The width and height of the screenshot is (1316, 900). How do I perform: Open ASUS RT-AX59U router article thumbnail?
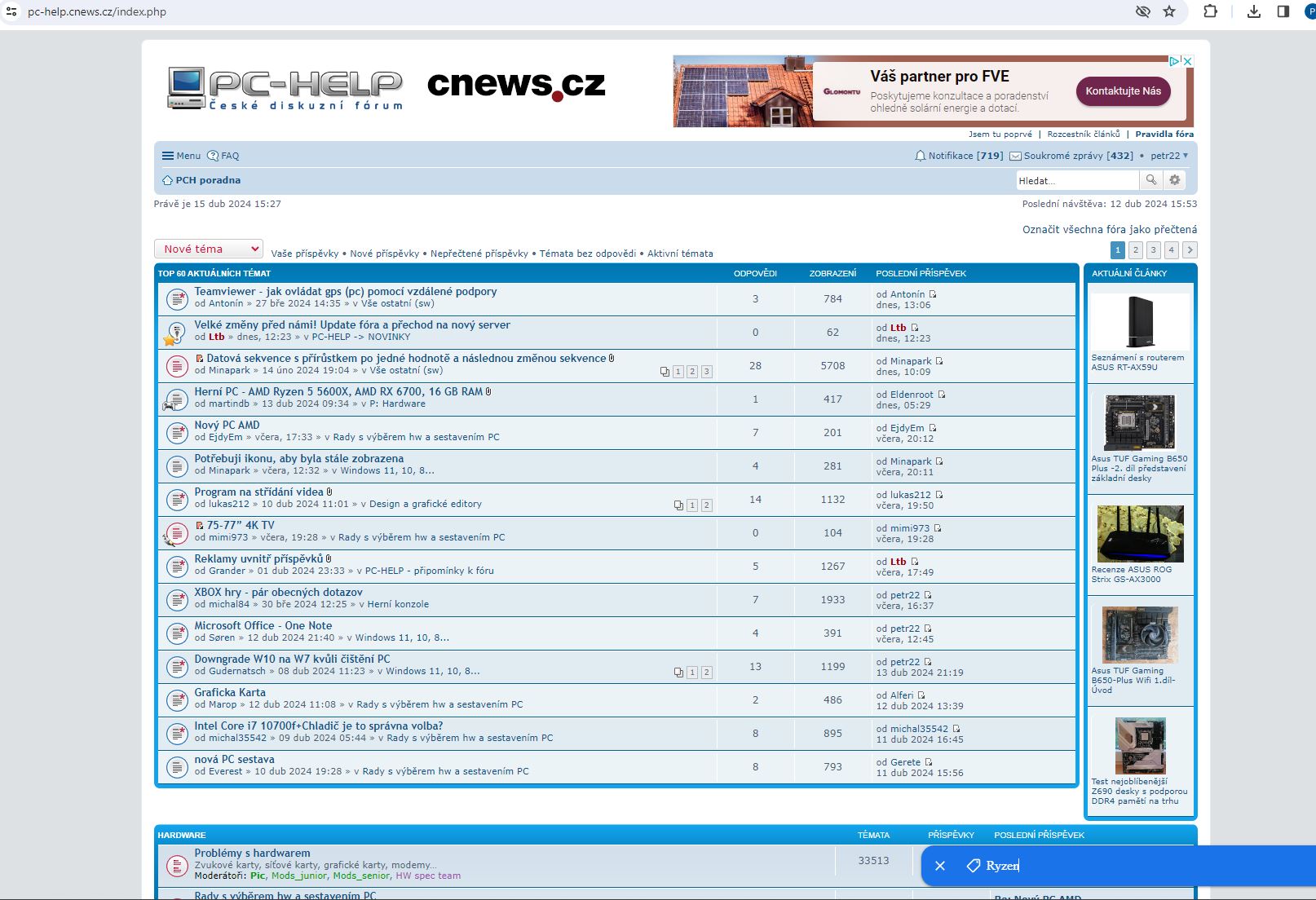(x=1140, y=323)
